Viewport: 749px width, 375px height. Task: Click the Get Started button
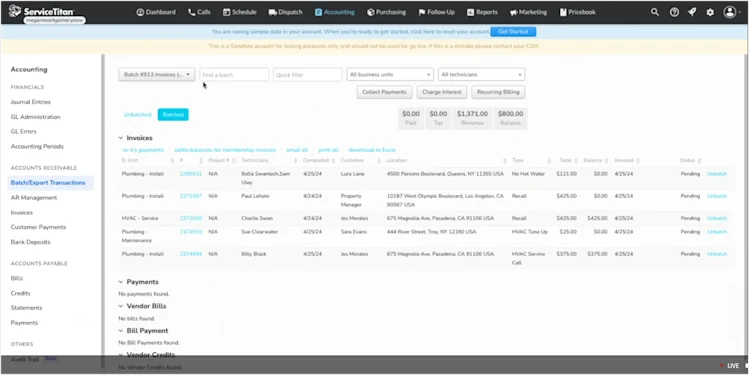tap(513, 32)
